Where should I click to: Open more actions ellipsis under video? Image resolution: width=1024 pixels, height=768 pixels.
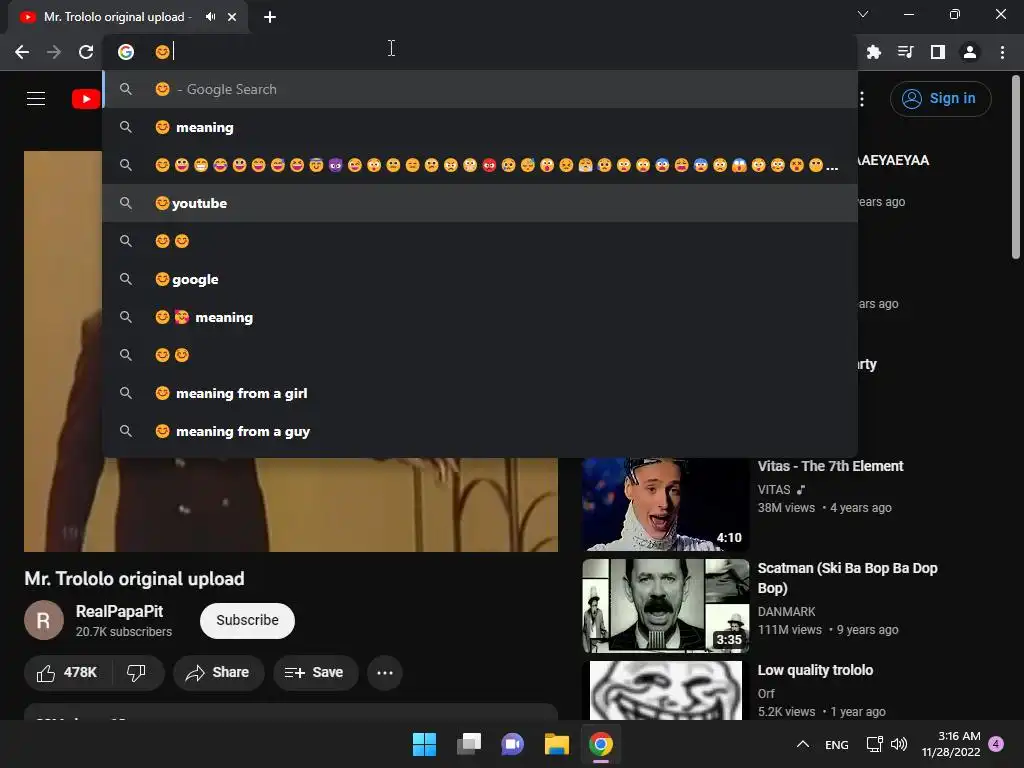(385, 673)
